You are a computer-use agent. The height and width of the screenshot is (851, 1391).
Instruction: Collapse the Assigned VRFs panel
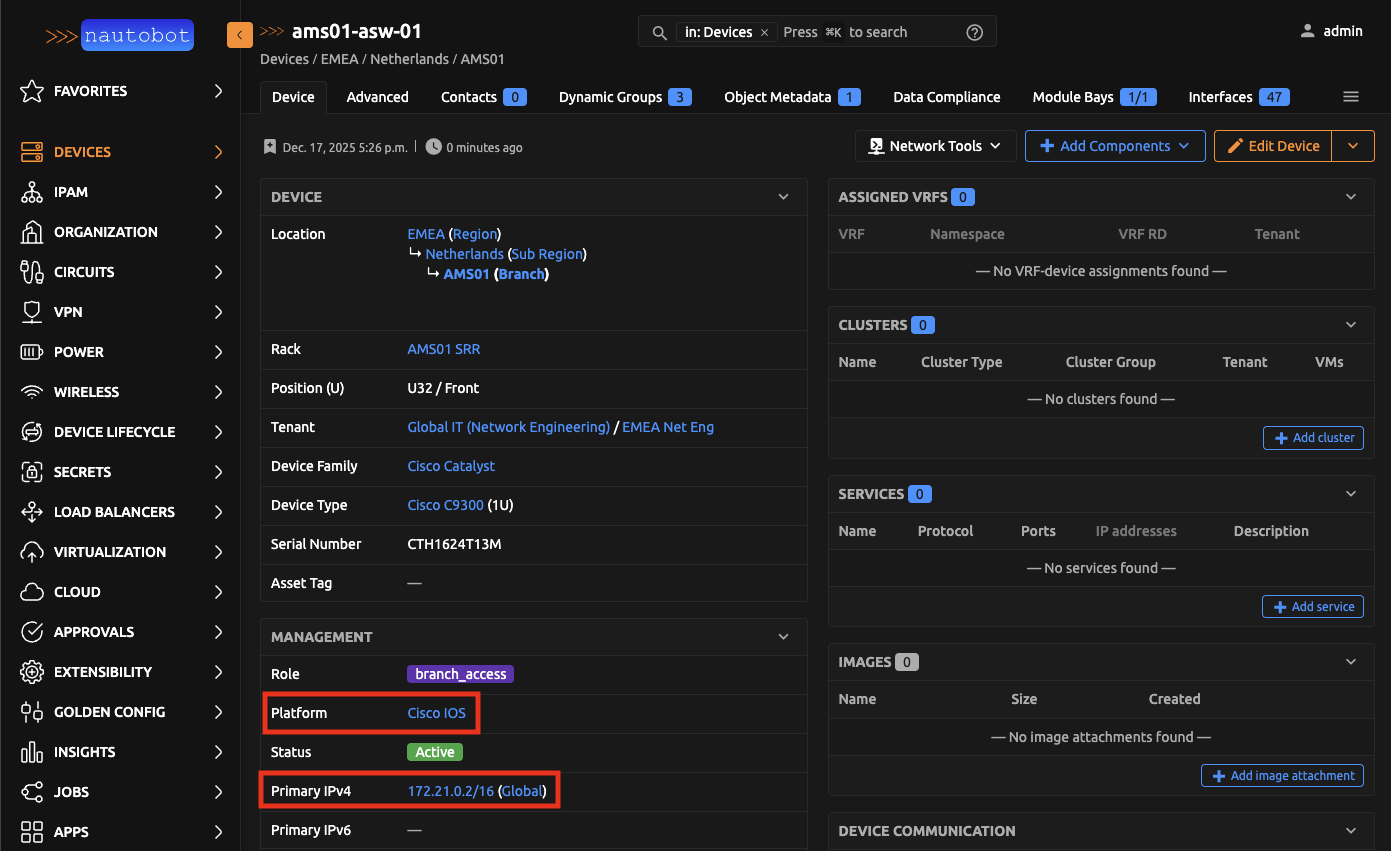pyautogui.click(x=1351, y=197)
